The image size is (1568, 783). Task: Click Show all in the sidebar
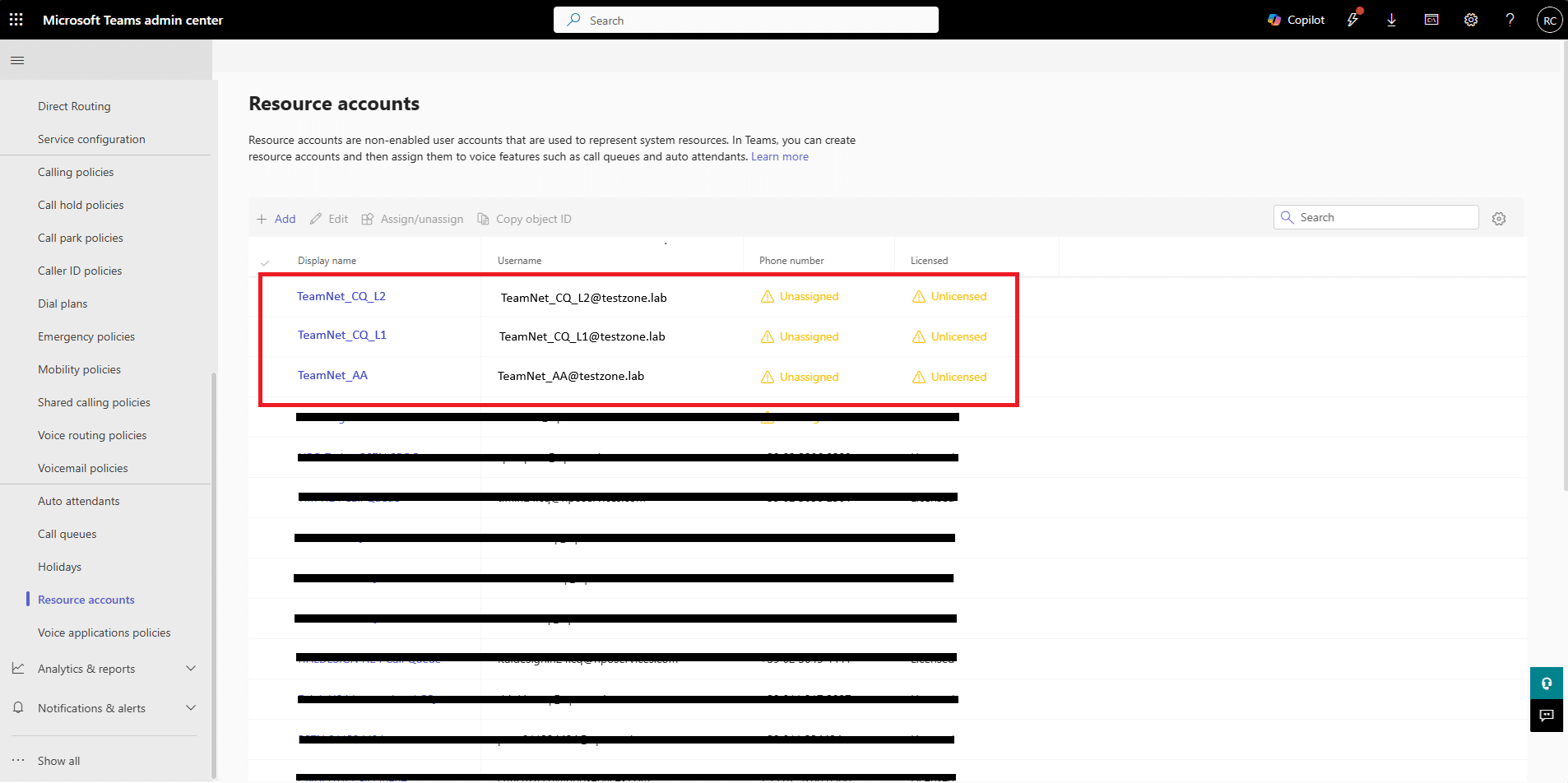[58, 761]
